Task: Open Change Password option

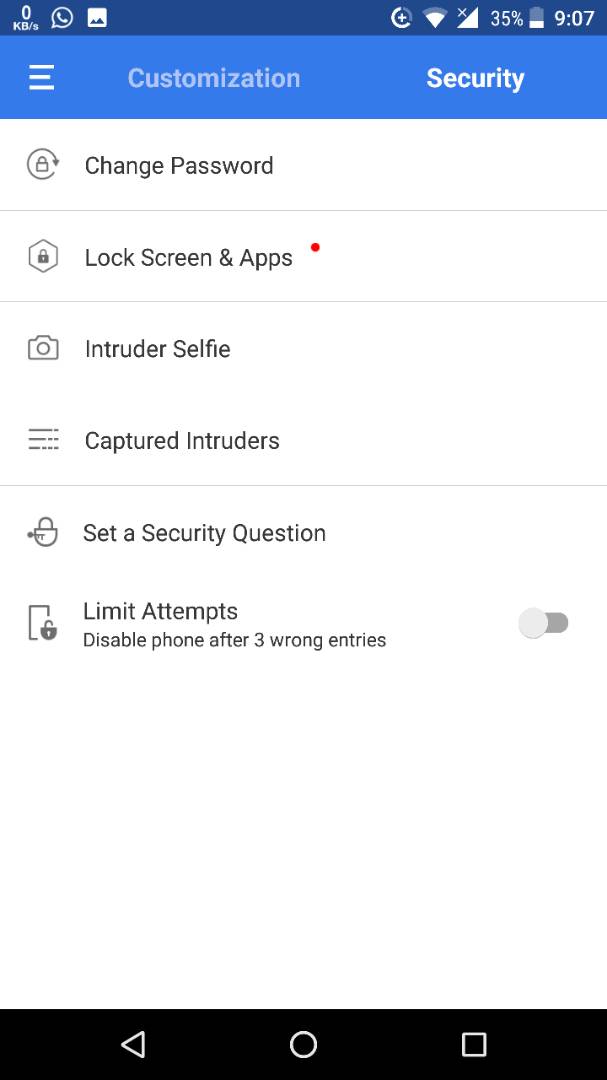Action: pos(179,165)
